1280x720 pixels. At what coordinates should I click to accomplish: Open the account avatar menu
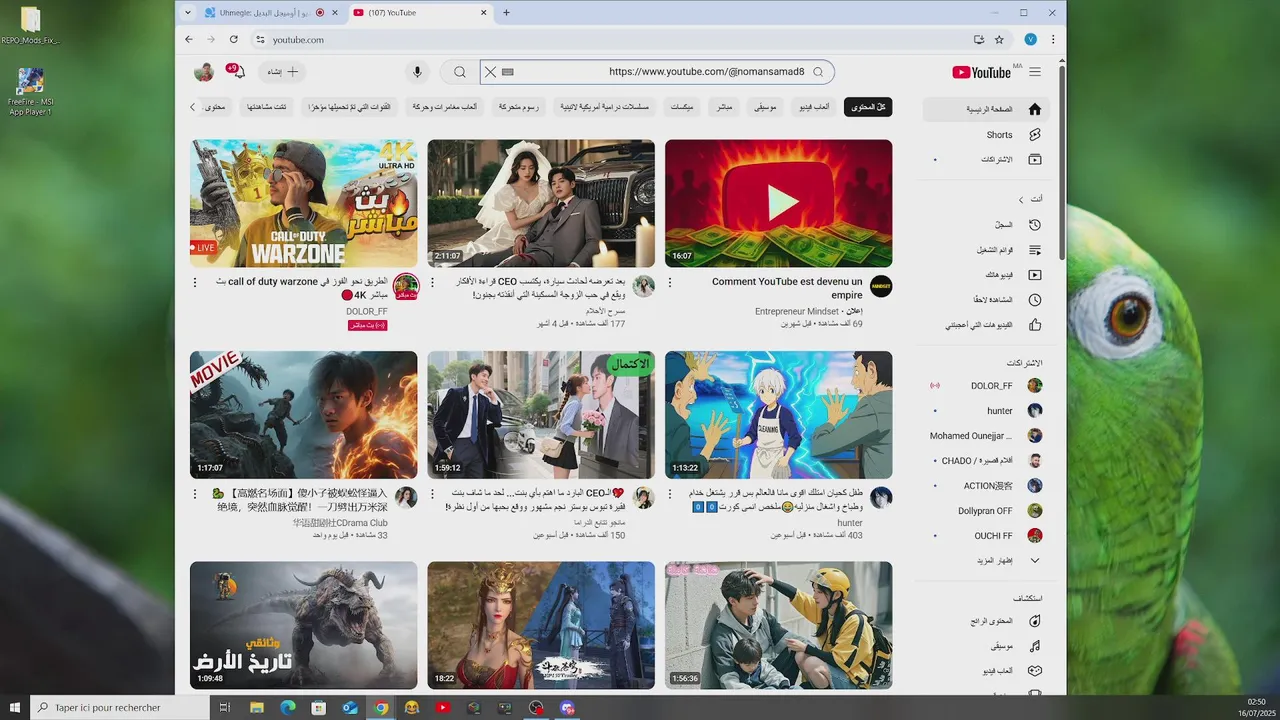coord(204,72)
